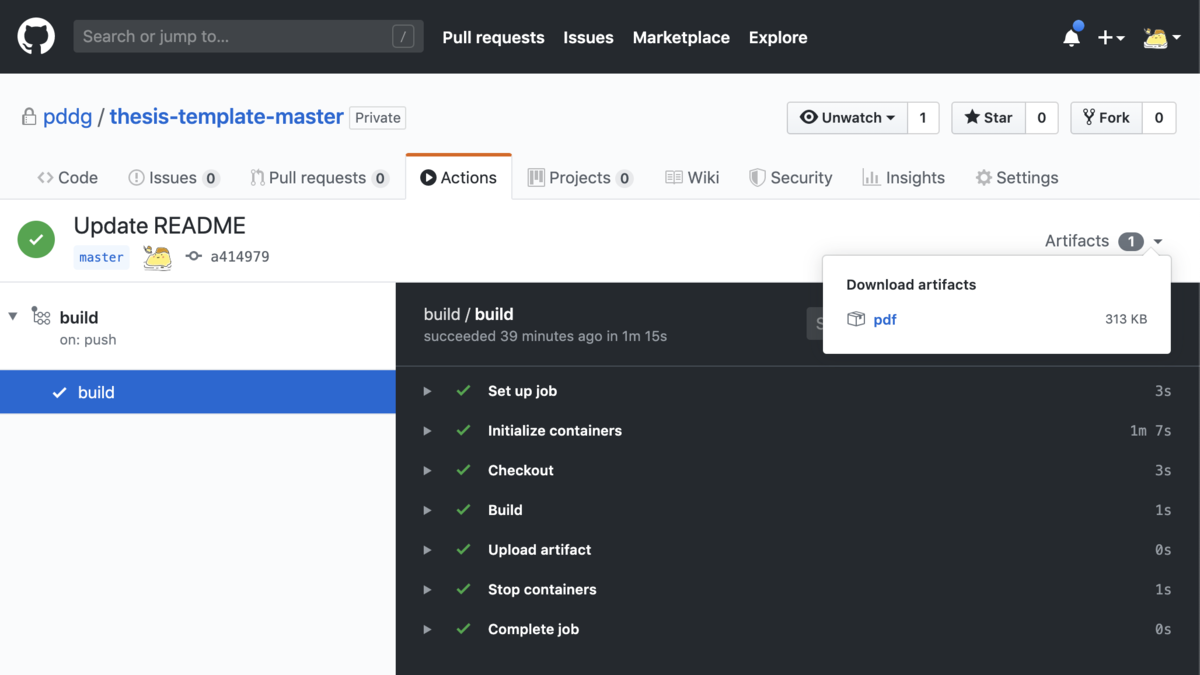Click the private repository lock icon
The height and width of the screenshot is (675, 1200).
tap(29, 117)
